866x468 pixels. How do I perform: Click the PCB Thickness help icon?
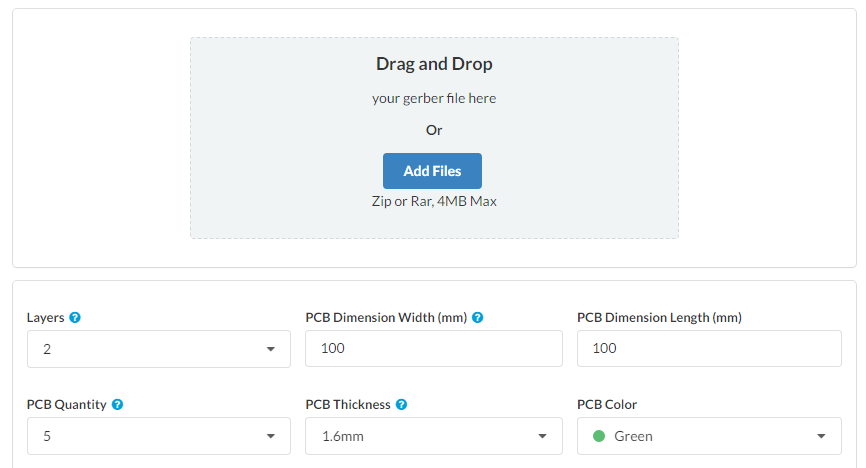click(402, 404)
